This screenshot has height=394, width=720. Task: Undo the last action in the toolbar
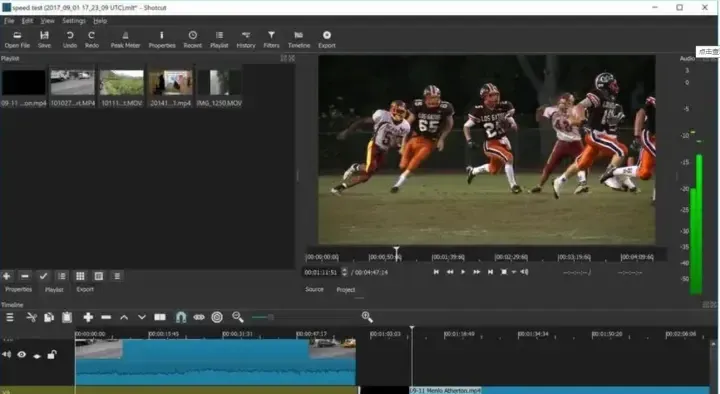70,40
